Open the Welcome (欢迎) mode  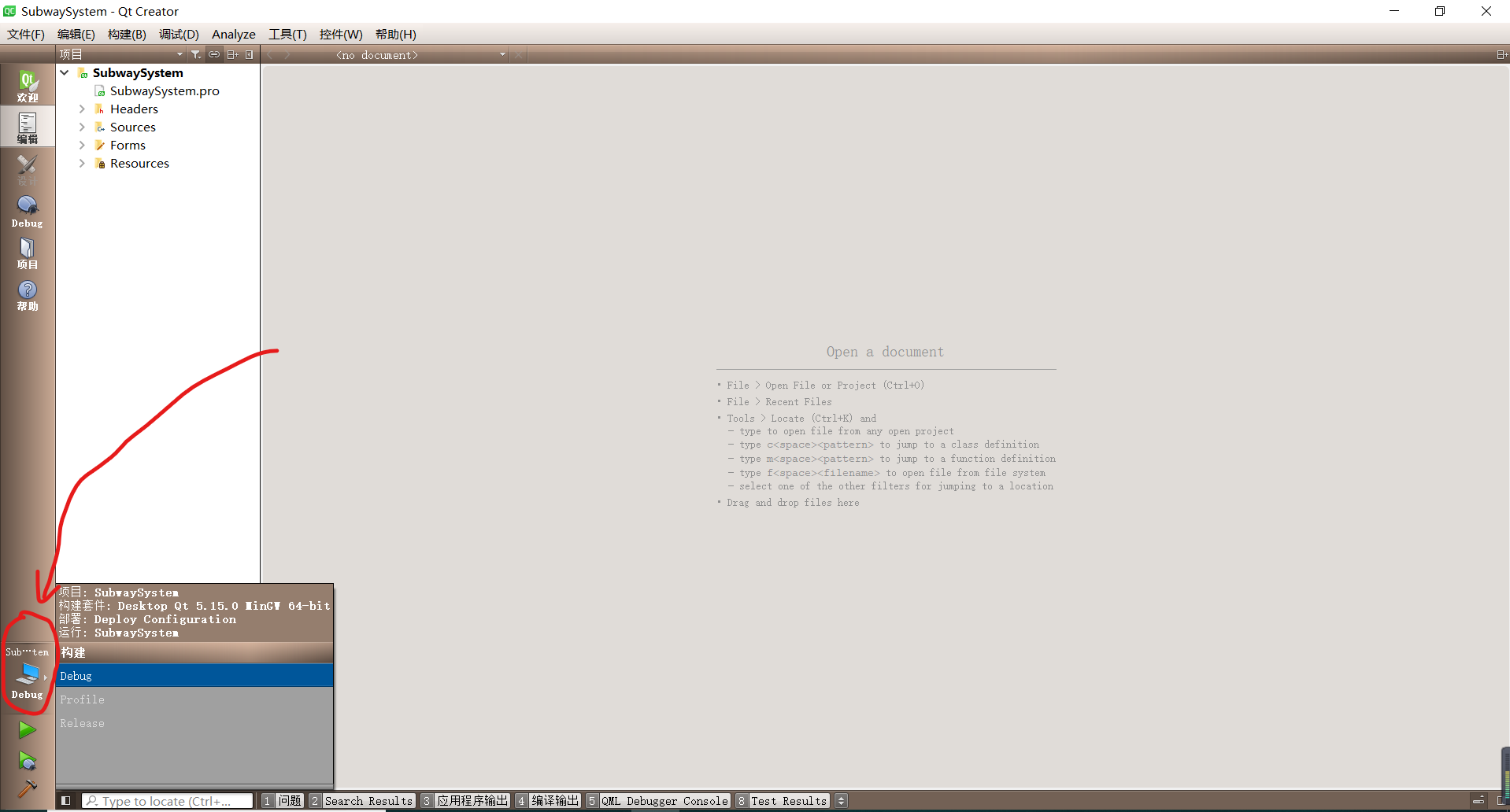[28, 86]
